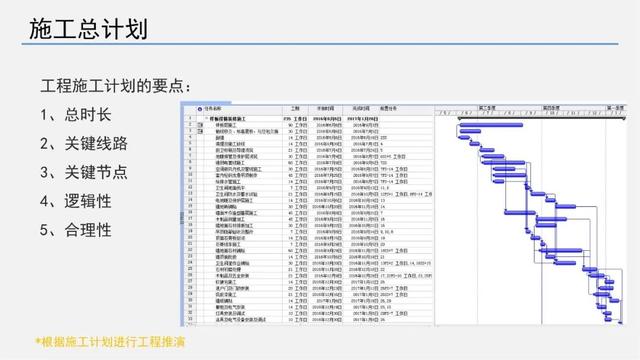Click the 前置任务 column header

[x=388, y=109]
